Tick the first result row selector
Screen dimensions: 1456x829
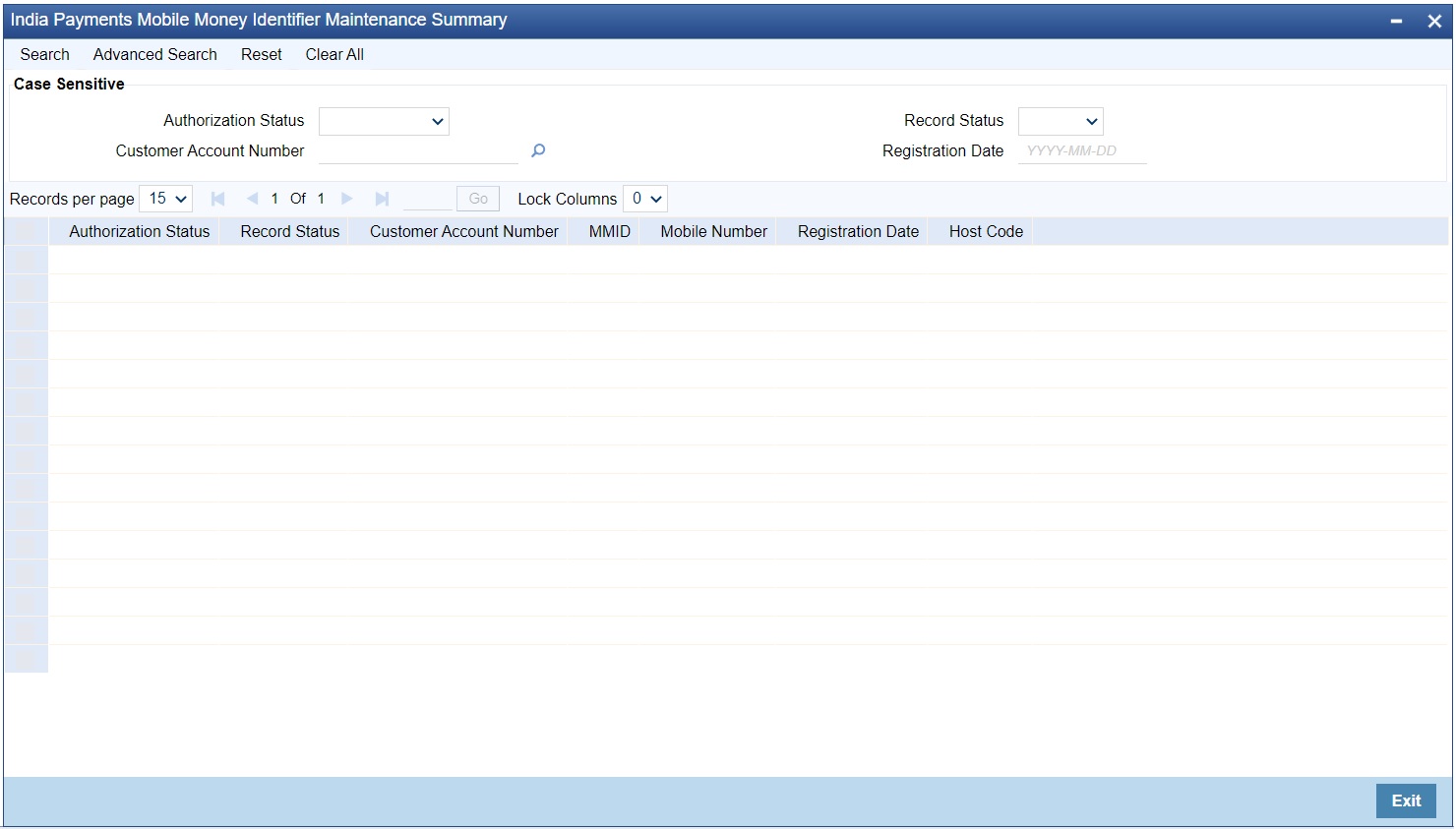(26, 260)
